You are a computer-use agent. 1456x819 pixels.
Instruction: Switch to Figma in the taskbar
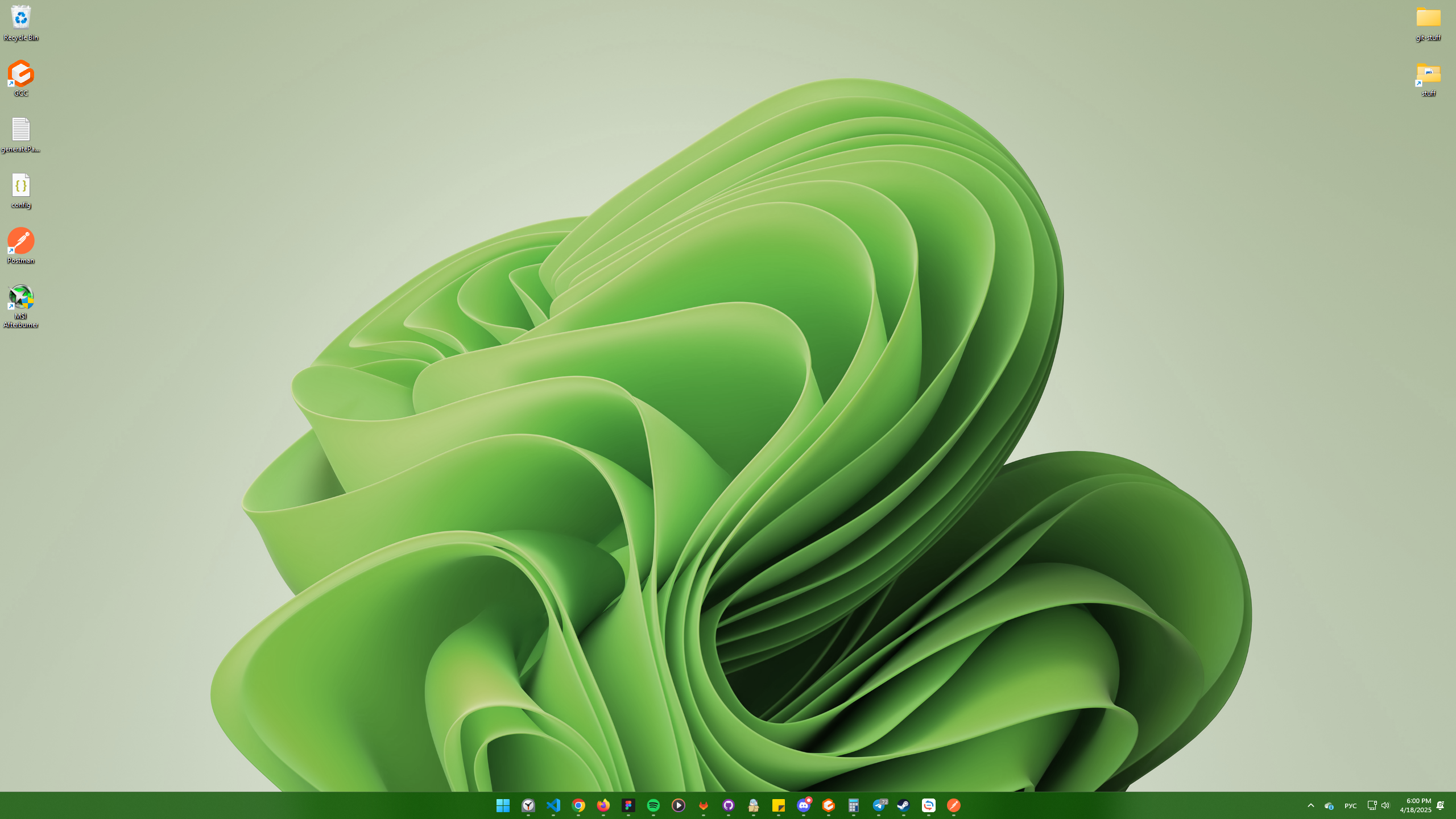(628, 805)
